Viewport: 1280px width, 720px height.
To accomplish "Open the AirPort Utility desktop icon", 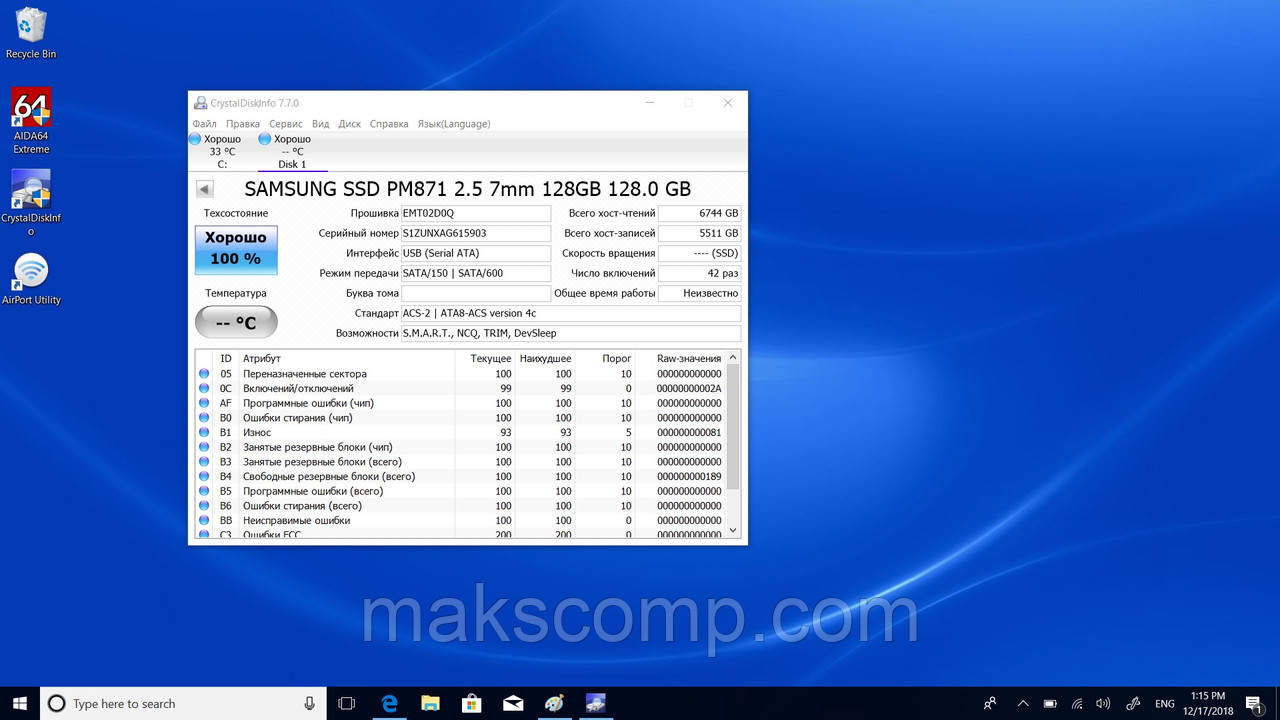I will [31, 279].
